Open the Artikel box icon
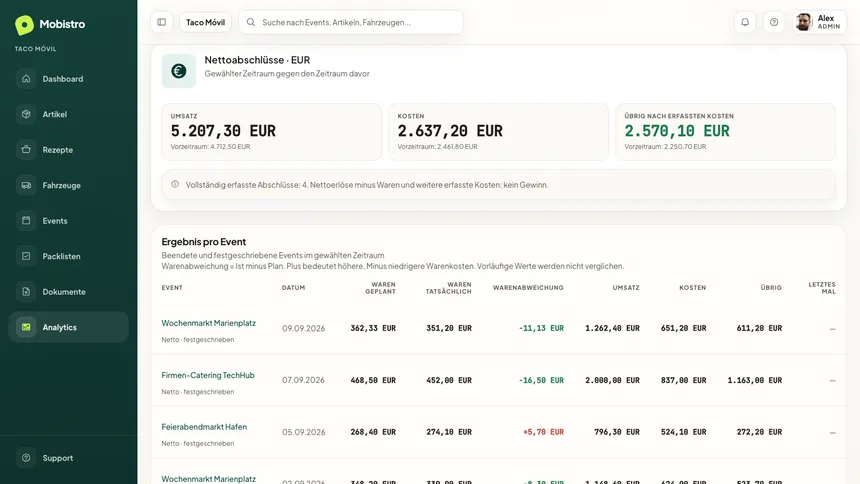The image size is (860, 484). (x=26, y=114)
